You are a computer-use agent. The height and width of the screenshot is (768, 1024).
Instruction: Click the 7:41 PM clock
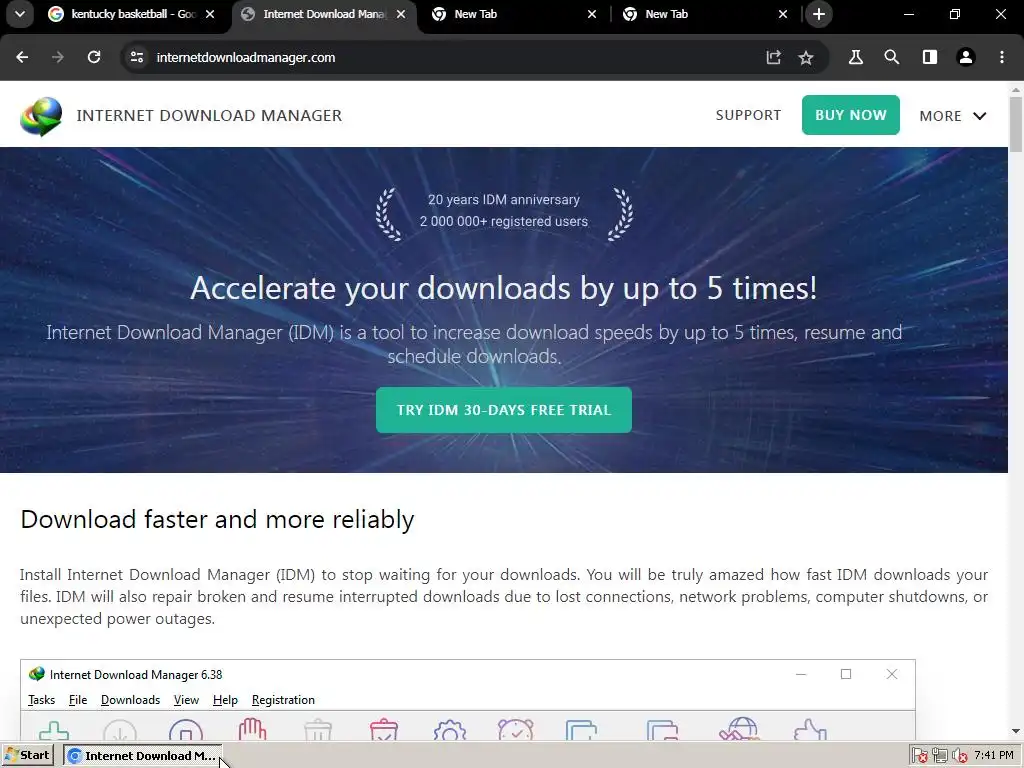tap(994, 756)
